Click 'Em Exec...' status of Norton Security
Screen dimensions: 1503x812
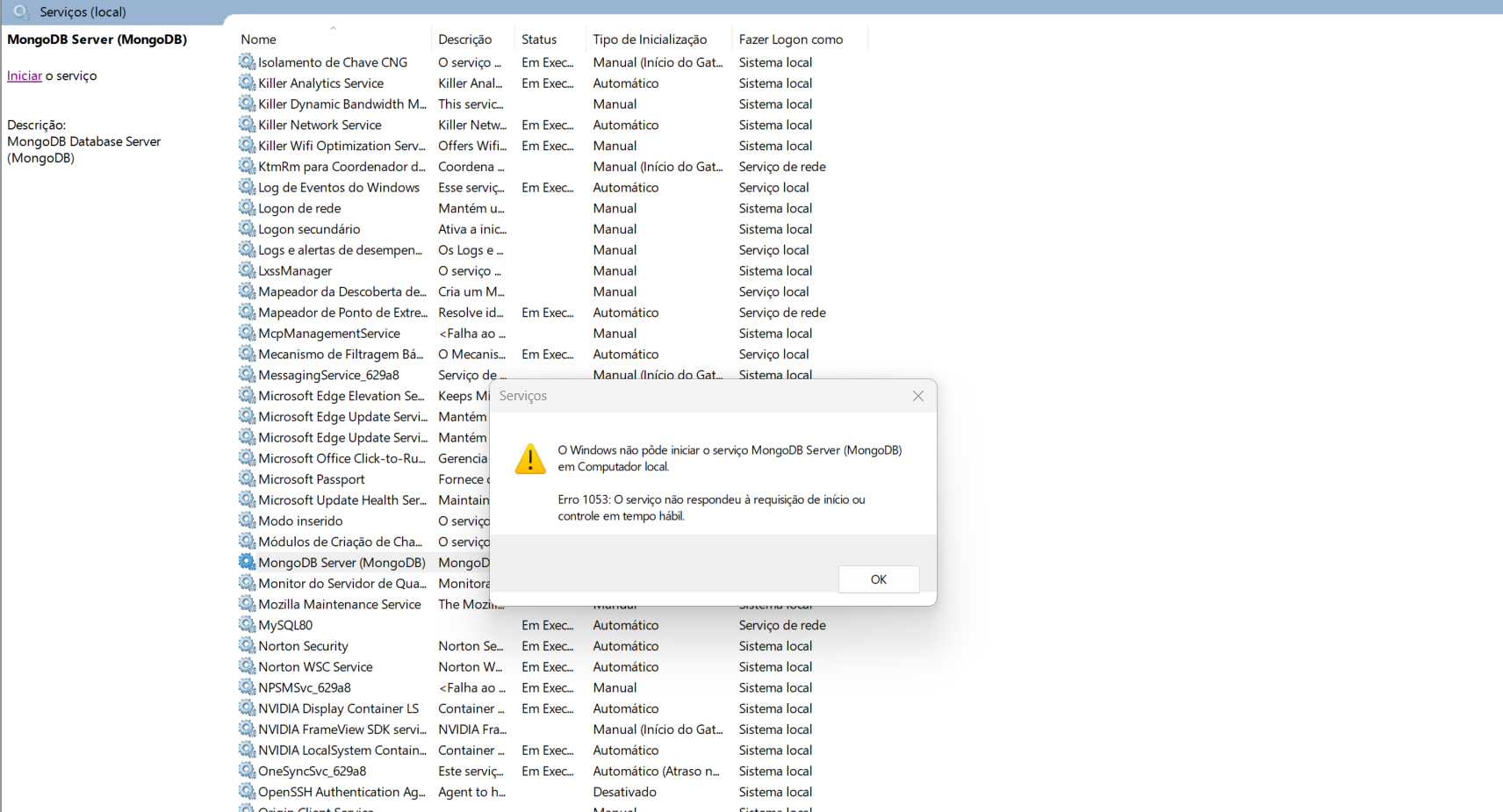(x=547, y=646)
